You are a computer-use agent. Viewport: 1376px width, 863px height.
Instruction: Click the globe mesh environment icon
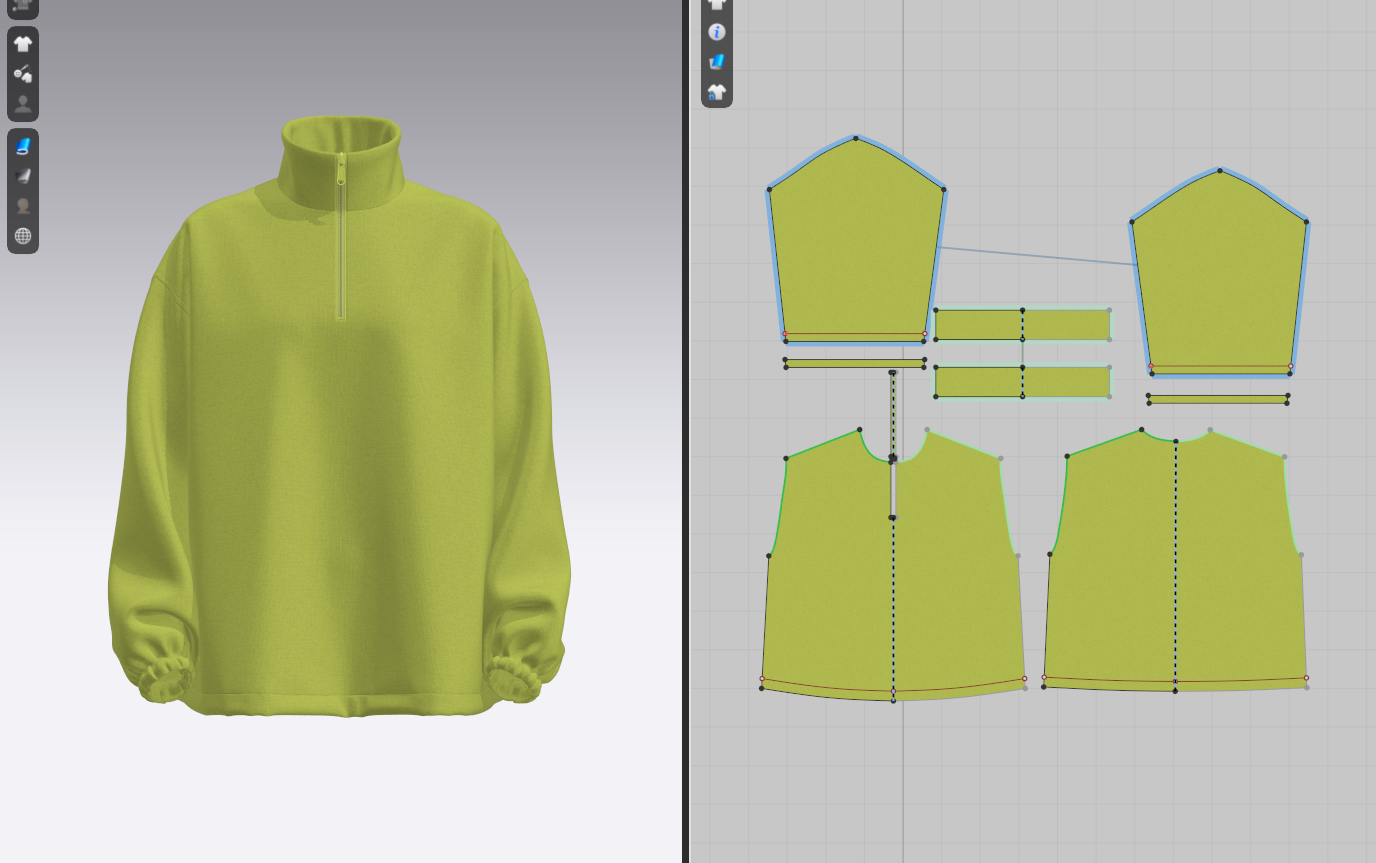tap(23, 236)
